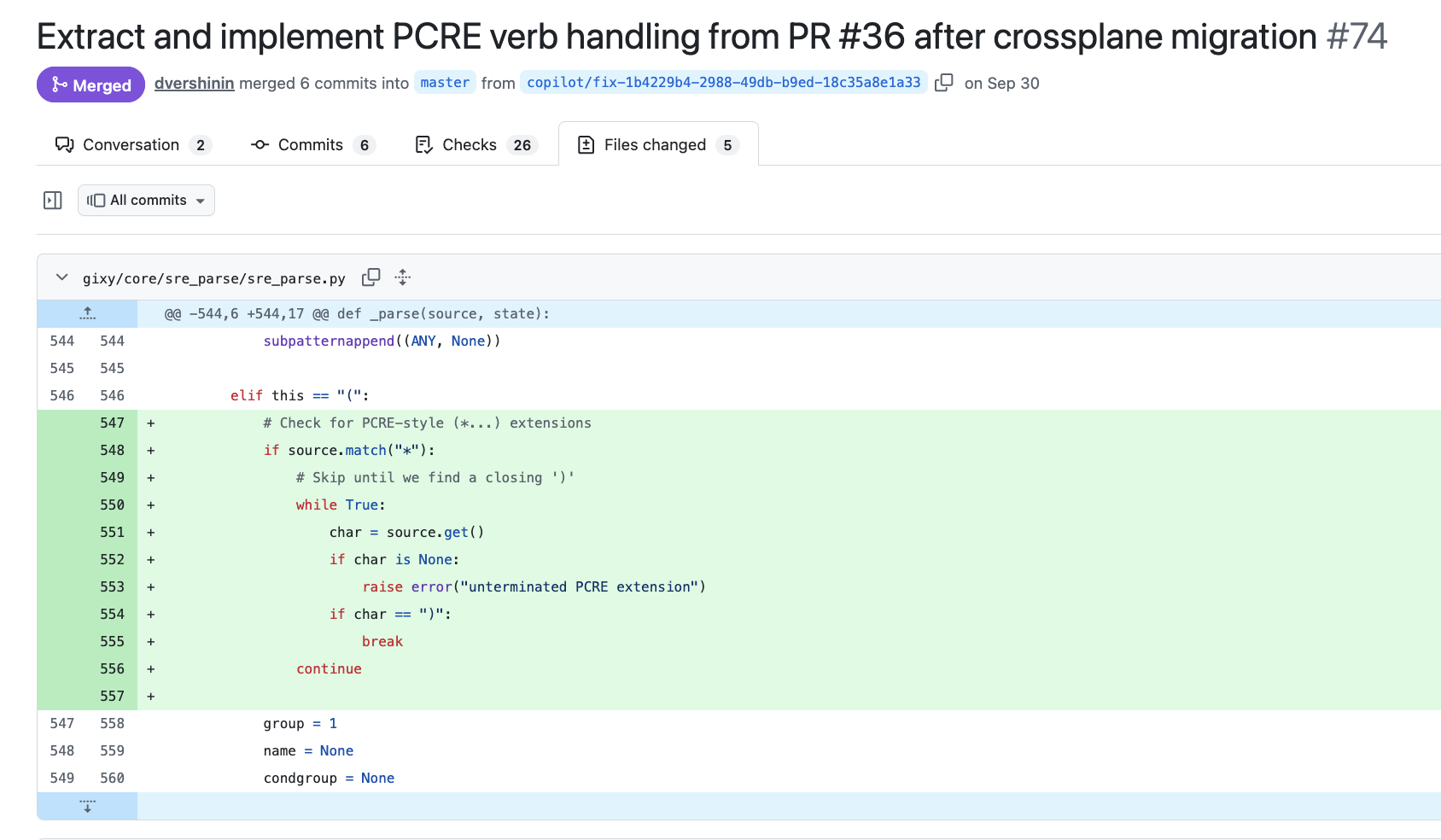Expand diff lines upward above line 544
1441x840 pixels.
[x=87, y=313]
